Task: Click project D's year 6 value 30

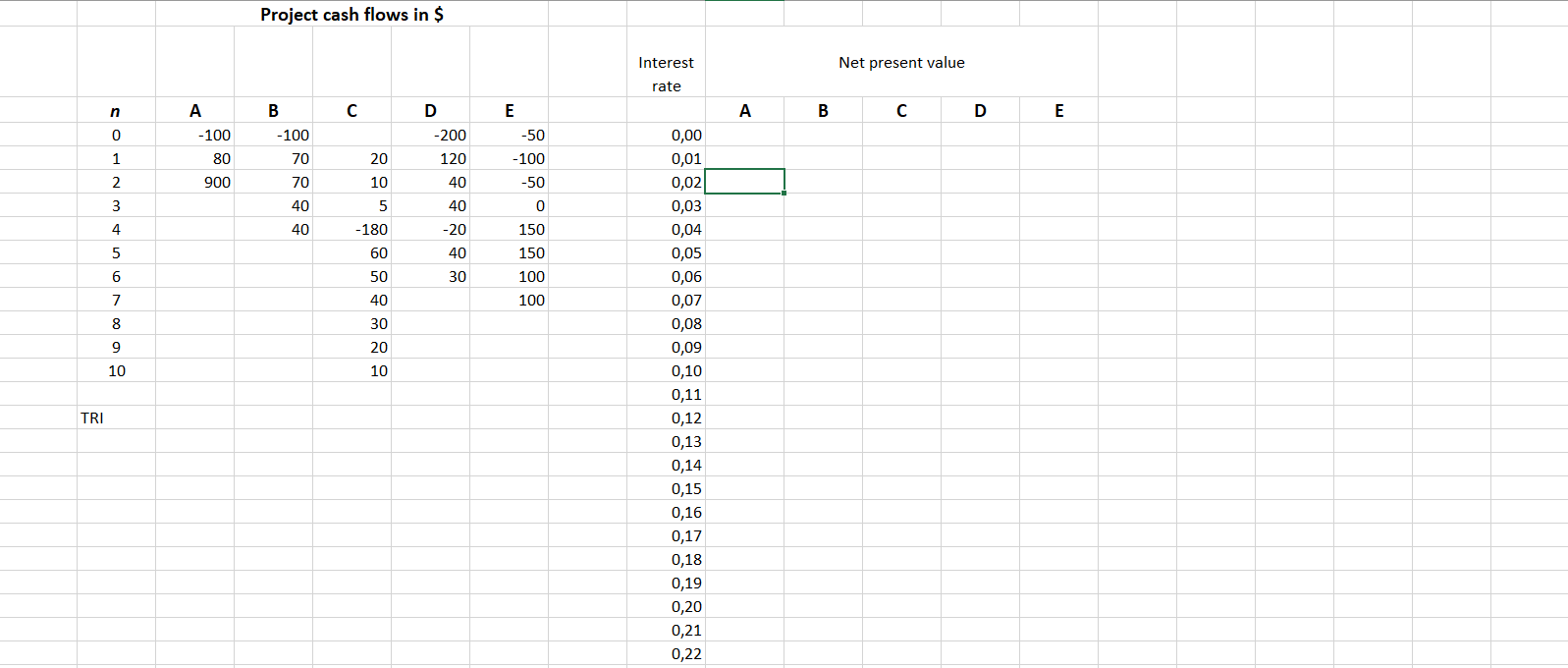Action: click(x=430, y=276)
